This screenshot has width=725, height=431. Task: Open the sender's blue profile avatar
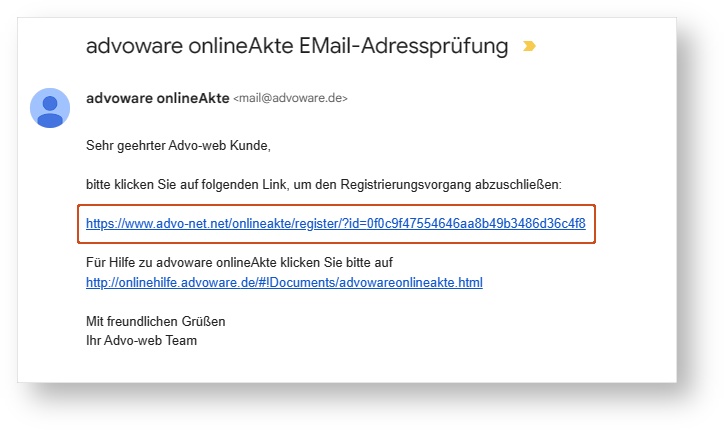50,108
